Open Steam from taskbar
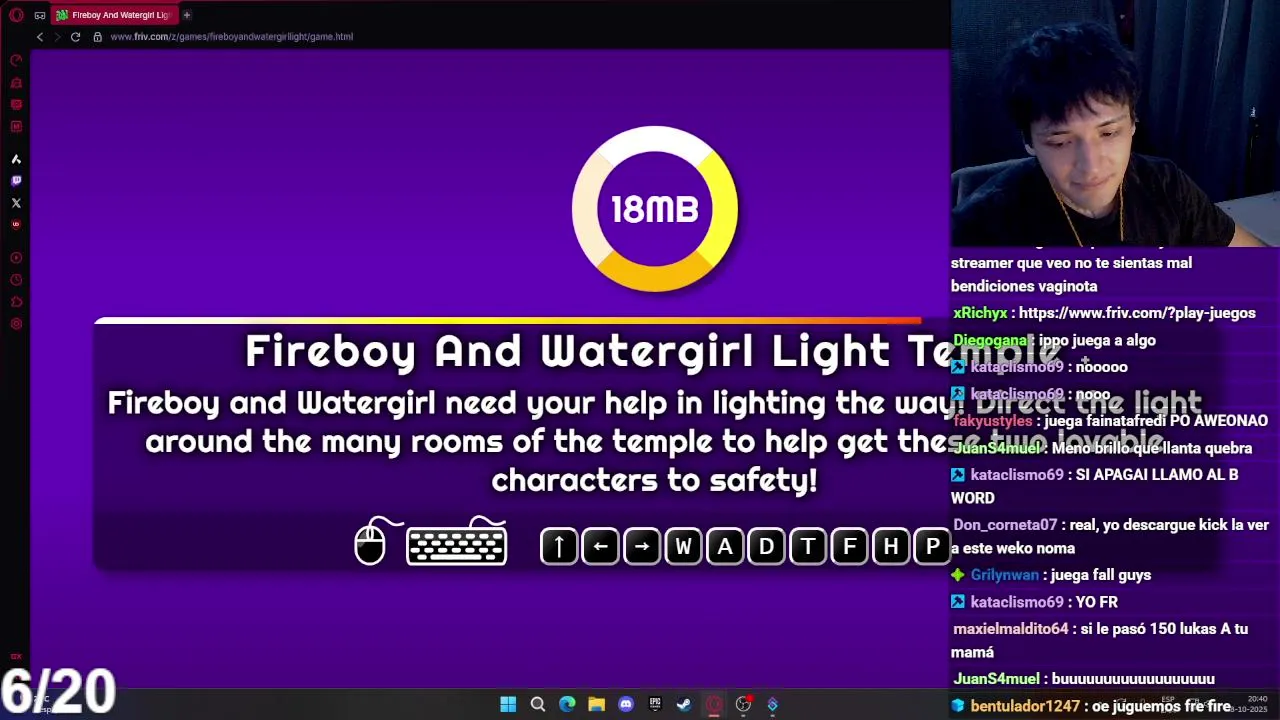Viewport: 1280px width, 720px height. click(684, 704)
